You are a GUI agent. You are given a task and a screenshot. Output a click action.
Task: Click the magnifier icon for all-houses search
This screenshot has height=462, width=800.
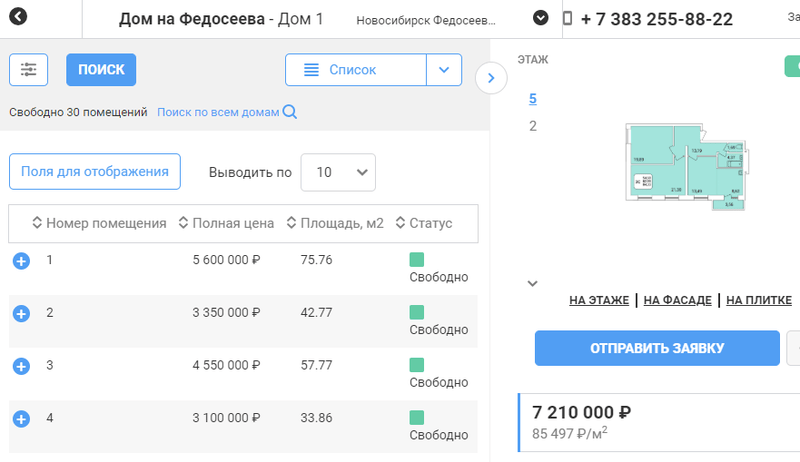click(x=290, y=112)
